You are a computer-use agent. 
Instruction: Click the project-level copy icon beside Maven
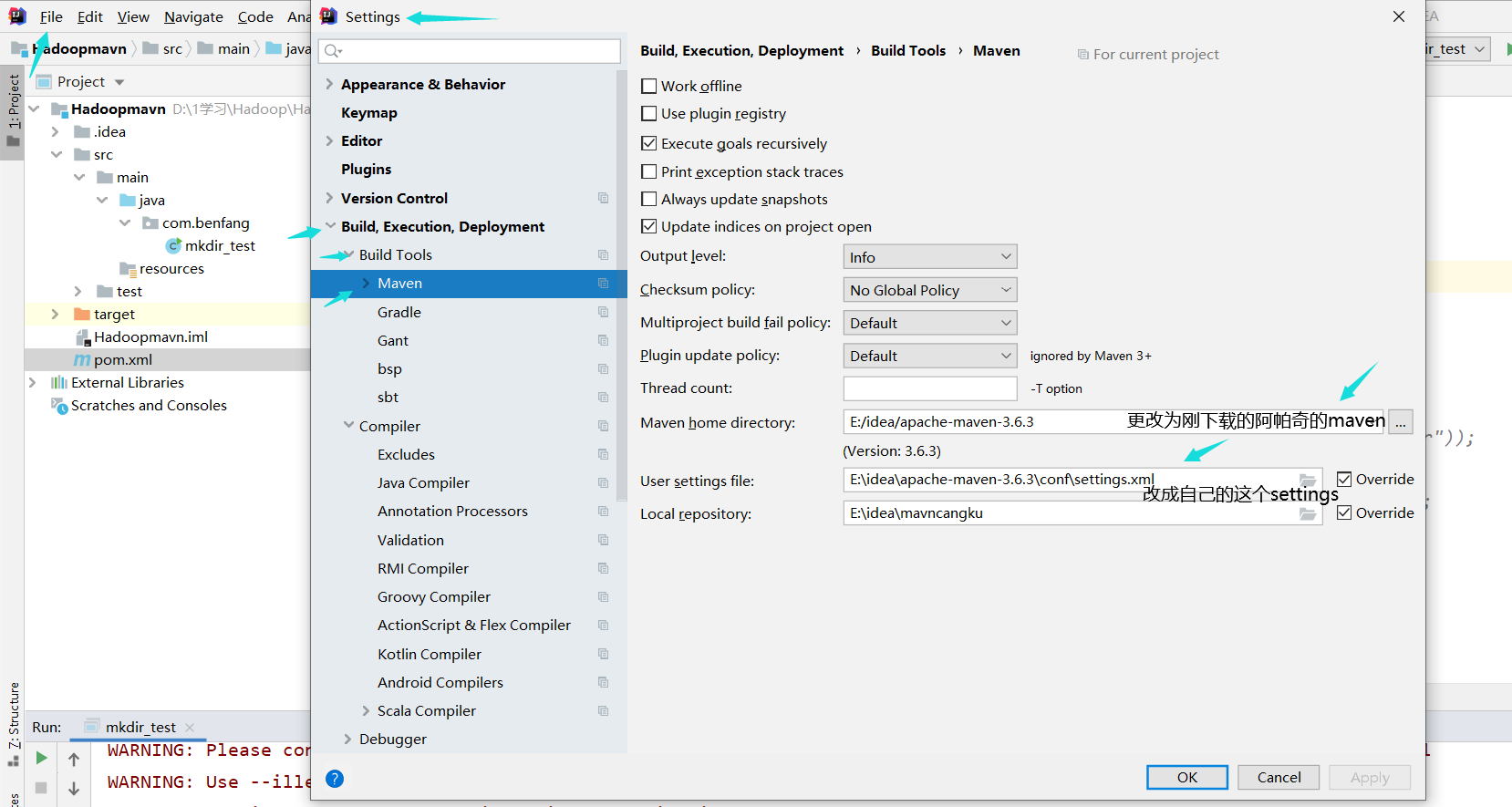pyautogui.click(x=603, y=284)
